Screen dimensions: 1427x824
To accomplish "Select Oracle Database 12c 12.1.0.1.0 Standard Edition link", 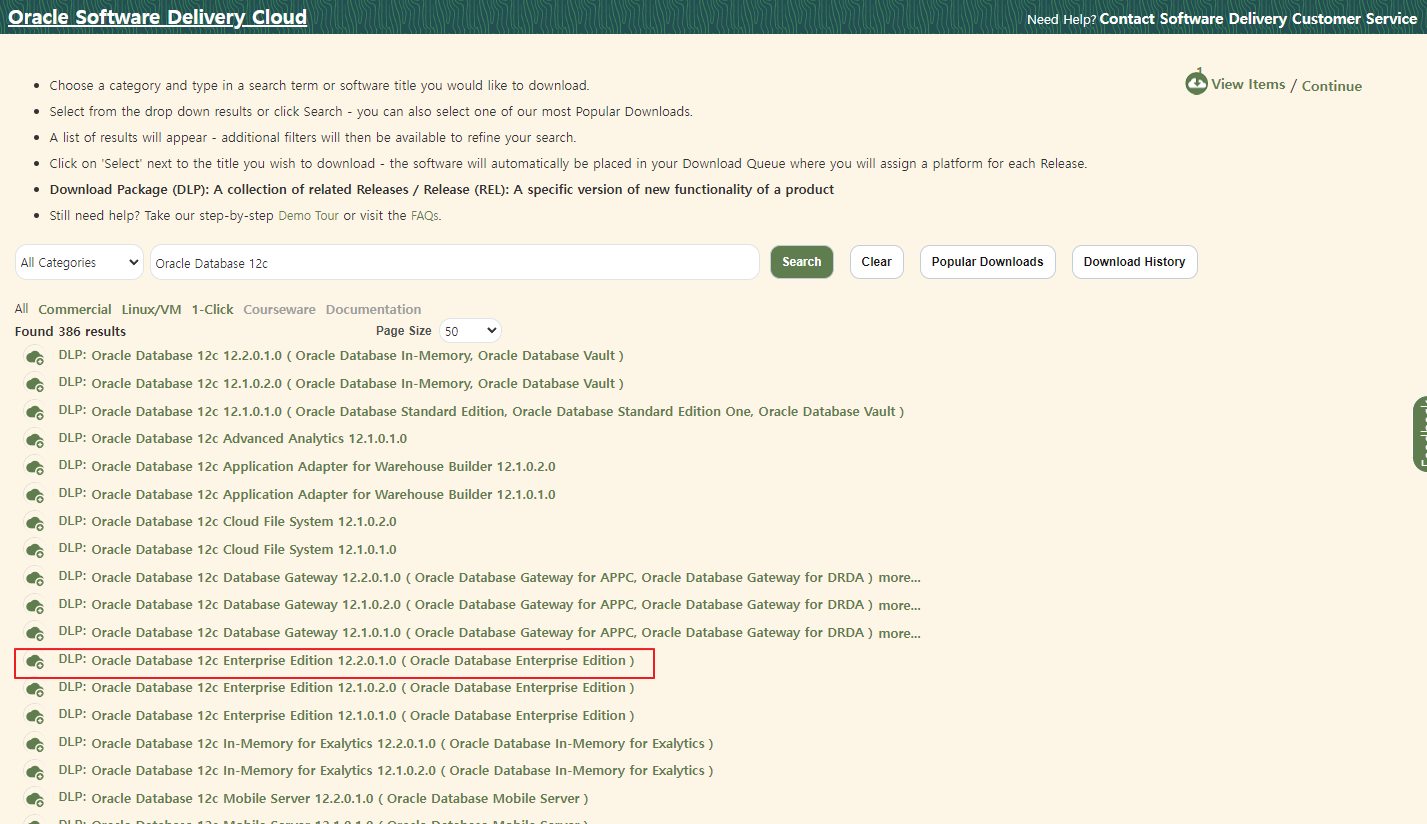I will [498, 411].
